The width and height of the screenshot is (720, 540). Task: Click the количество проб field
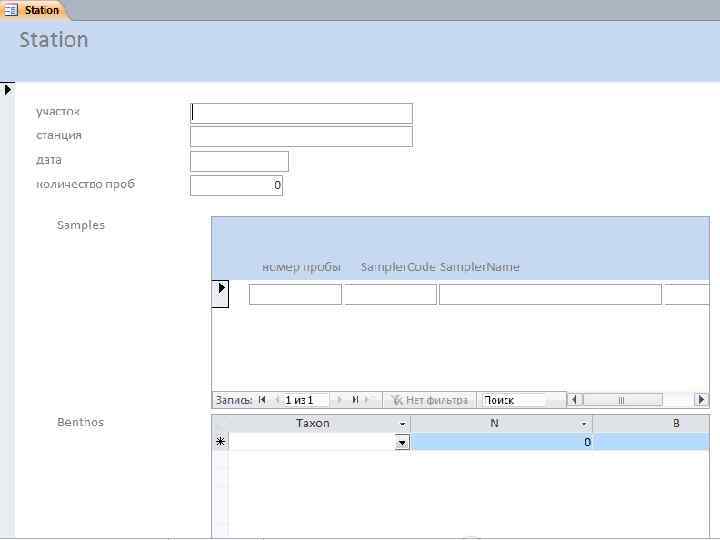point(236,185)
